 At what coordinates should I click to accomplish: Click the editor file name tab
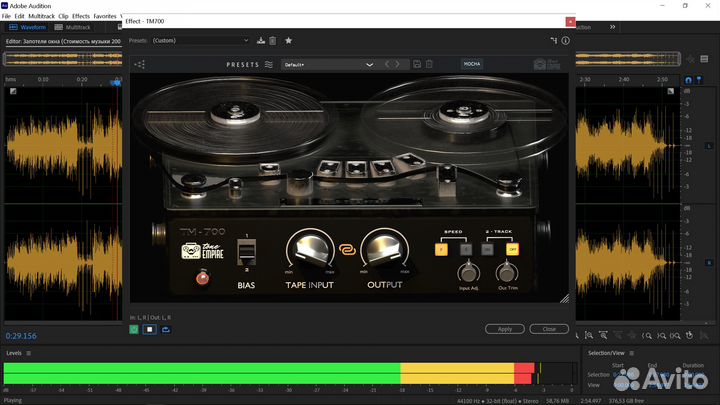point(63,41)
